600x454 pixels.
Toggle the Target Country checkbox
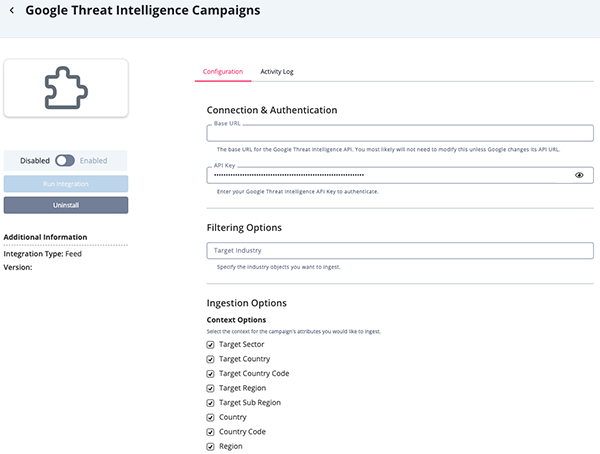click(x=210, y=359)
